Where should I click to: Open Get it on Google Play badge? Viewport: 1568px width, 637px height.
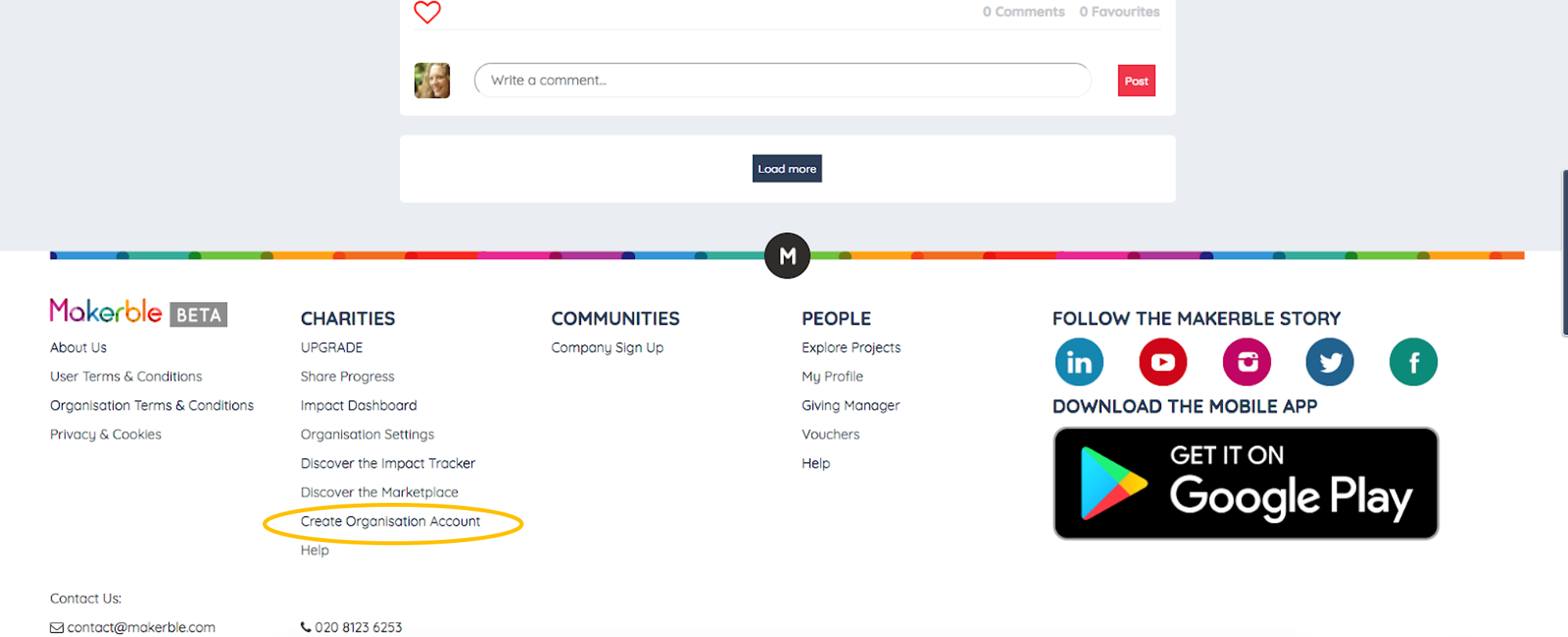coord(1246,483)
